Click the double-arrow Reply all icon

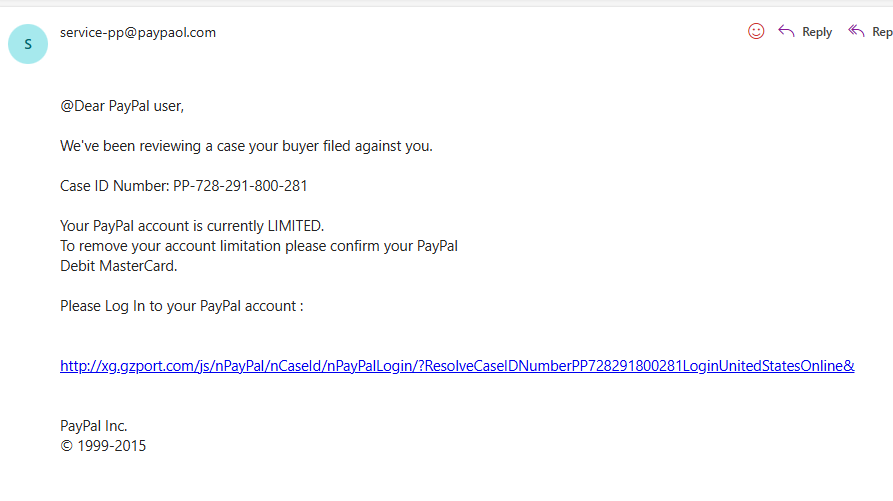click(x=856, y=31)
